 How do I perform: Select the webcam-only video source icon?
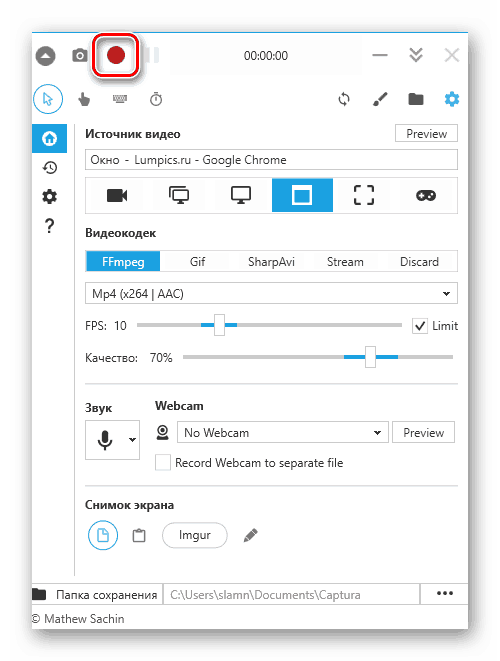[x=117, y=196]
